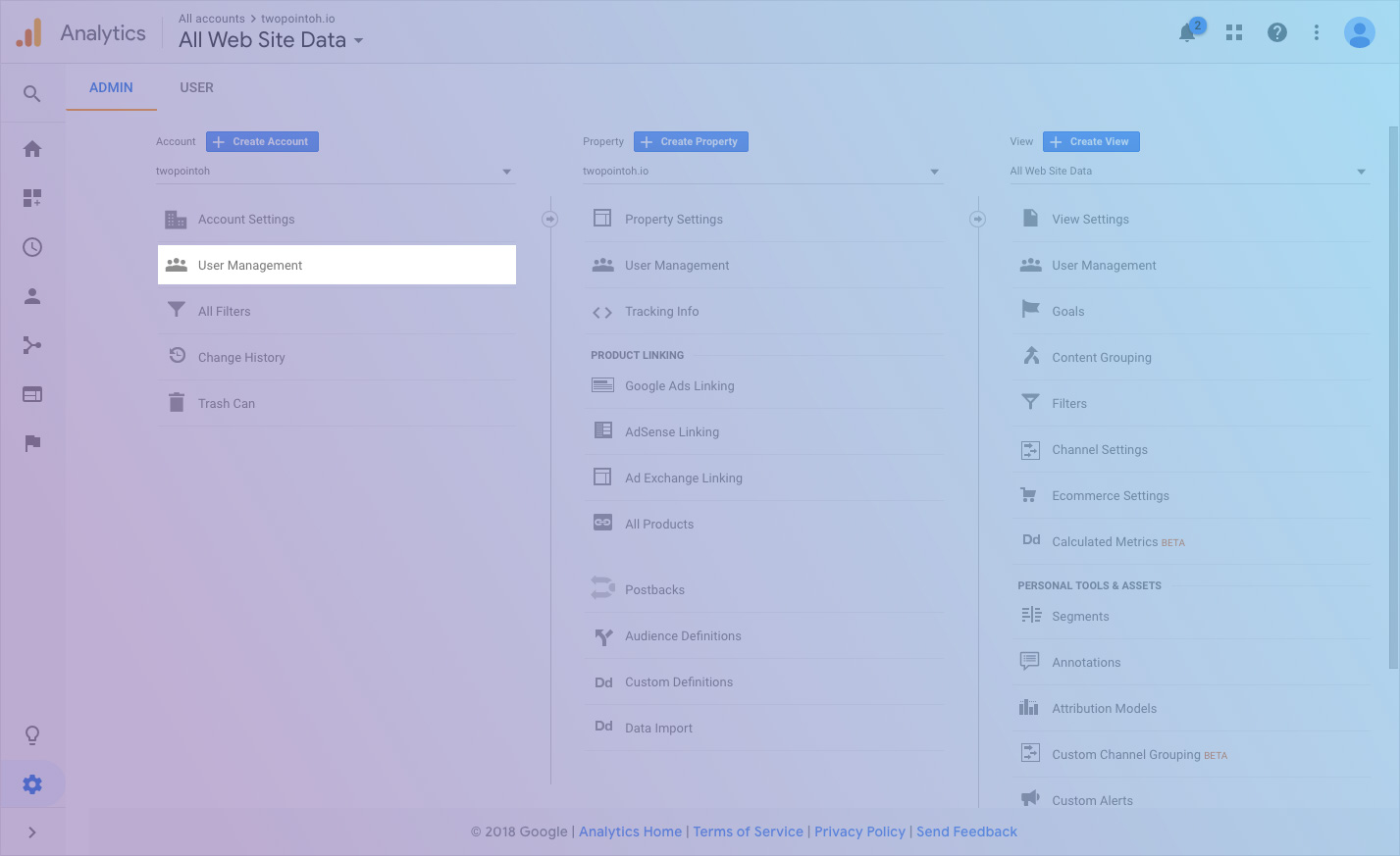Open the Terms of Service footer link
This screenshot has width=1400, height=856.
pos(748,831)
